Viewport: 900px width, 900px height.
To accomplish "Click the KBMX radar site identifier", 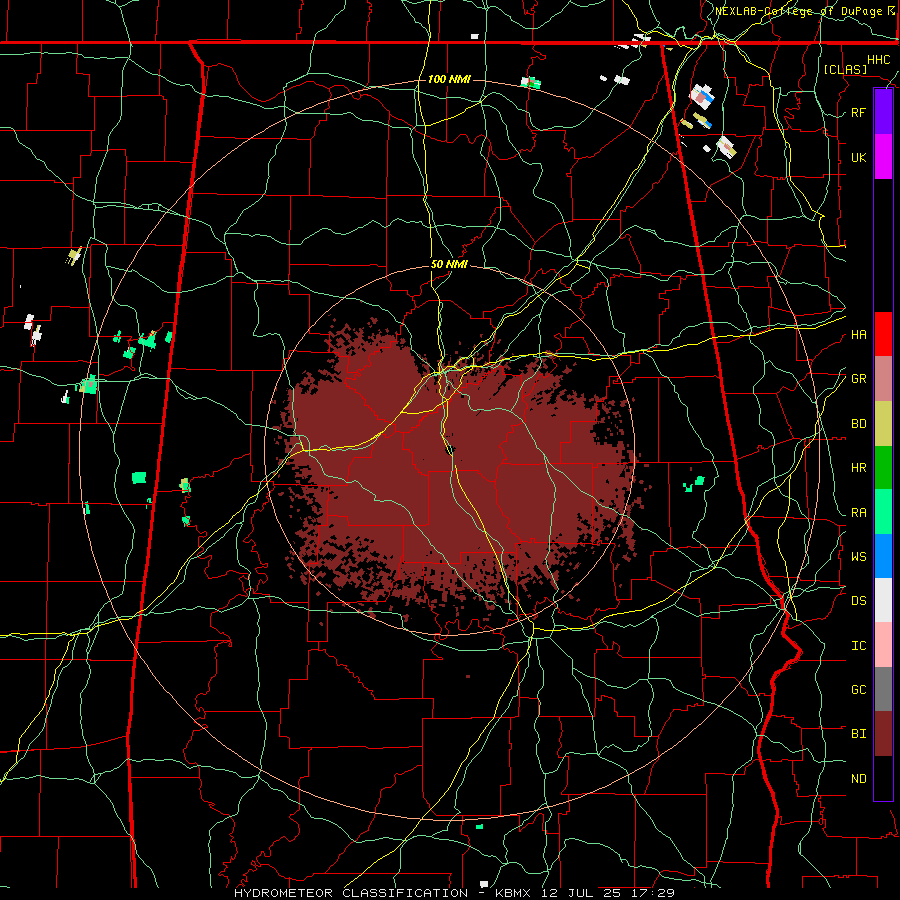I will [x=513, y=893].
